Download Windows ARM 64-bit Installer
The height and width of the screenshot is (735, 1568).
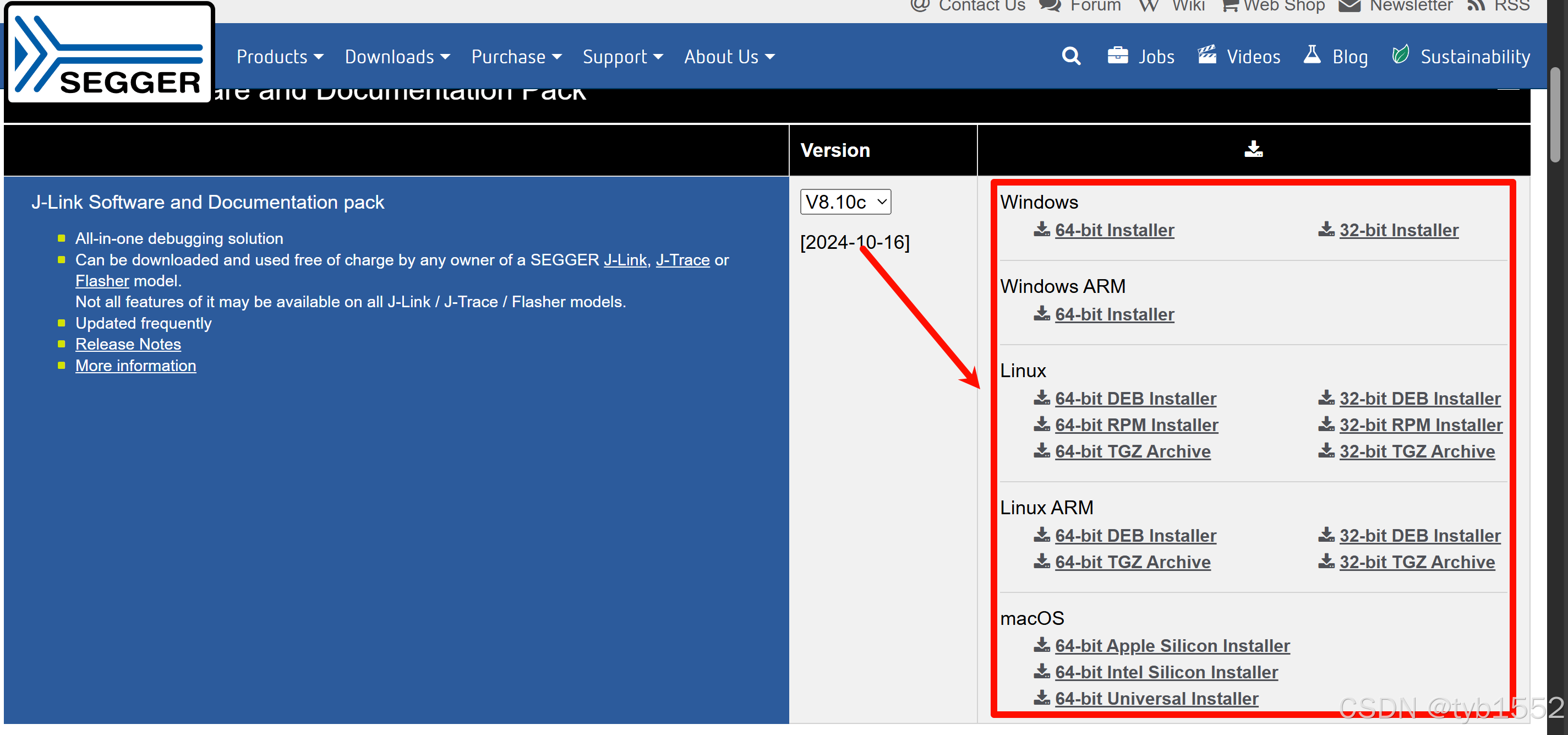click(1114, 314)
